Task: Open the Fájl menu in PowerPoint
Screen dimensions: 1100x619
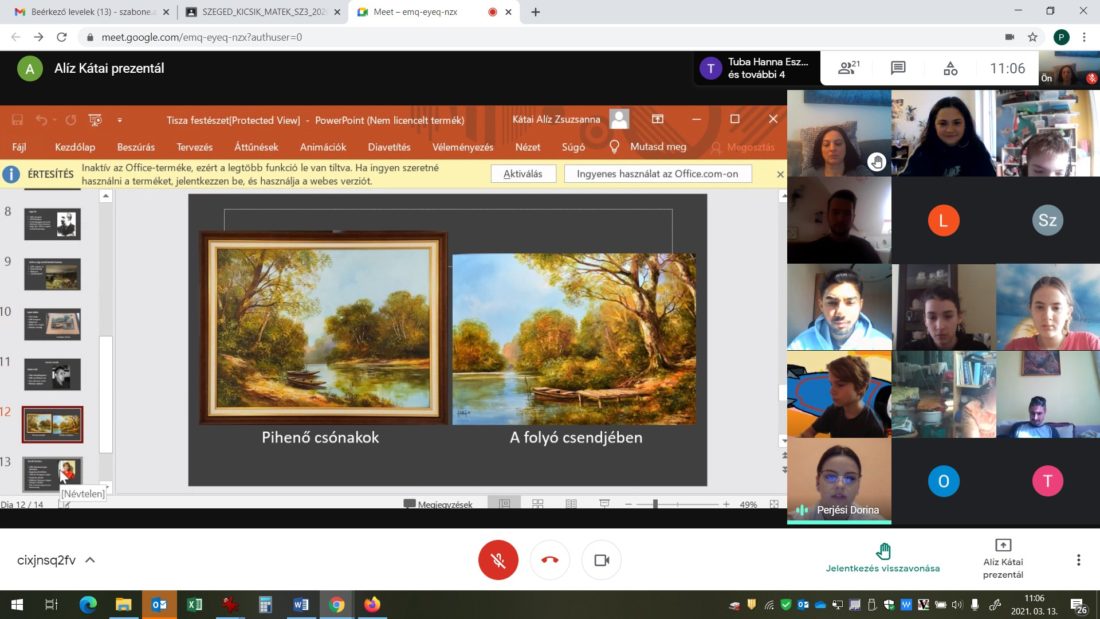Action: 19,147
